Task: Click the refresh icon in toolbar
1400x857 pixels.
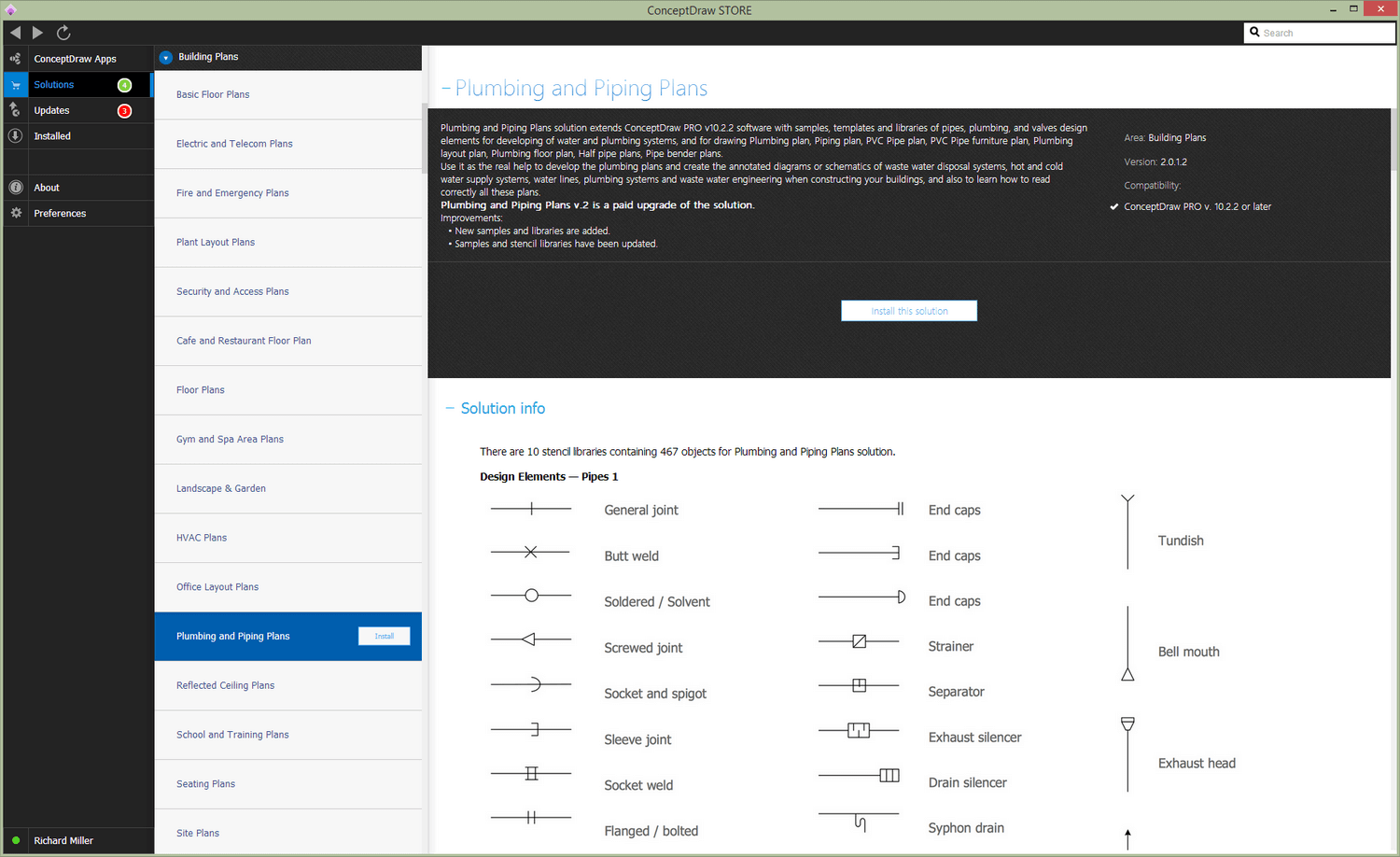Action: pos(63,33)
